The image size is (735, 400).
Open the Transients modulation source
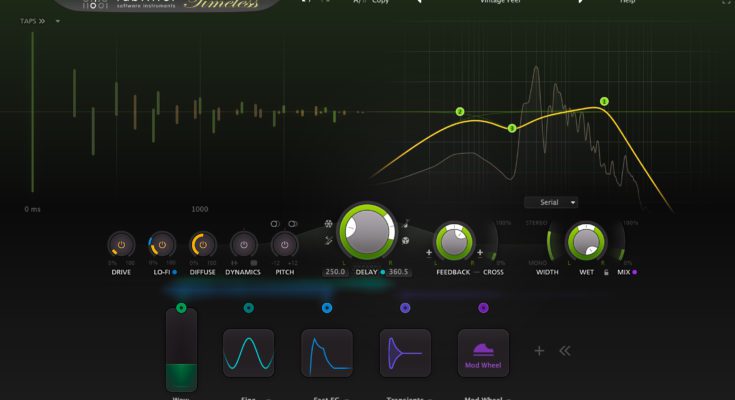405,353
